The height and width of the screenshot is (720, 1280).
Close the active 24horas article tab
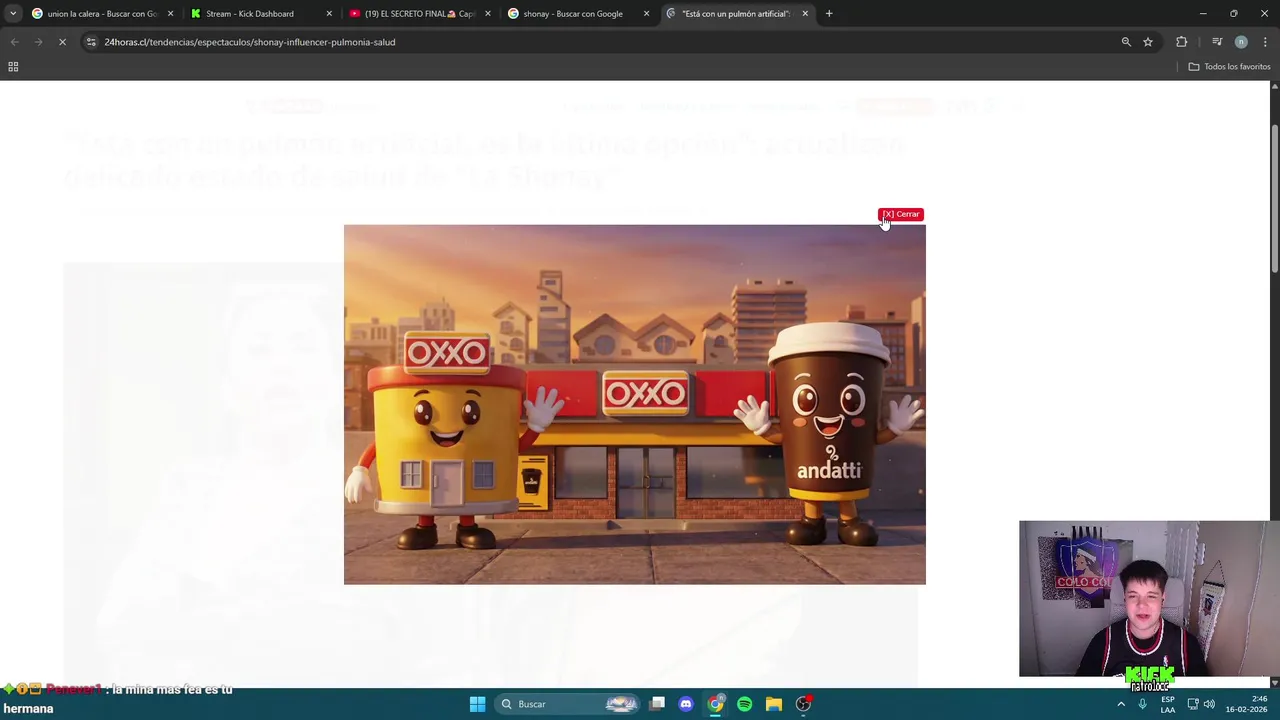click(x=805, y=14)
